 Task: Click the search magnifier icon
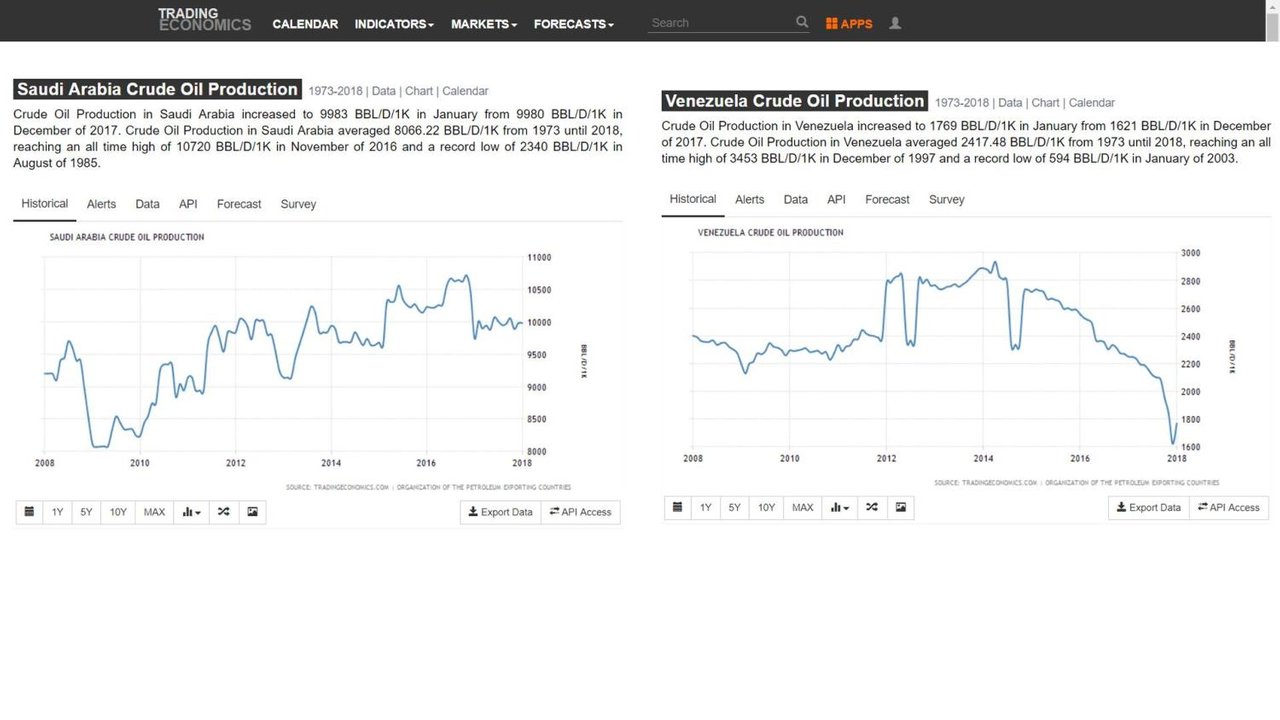point(802,22)
